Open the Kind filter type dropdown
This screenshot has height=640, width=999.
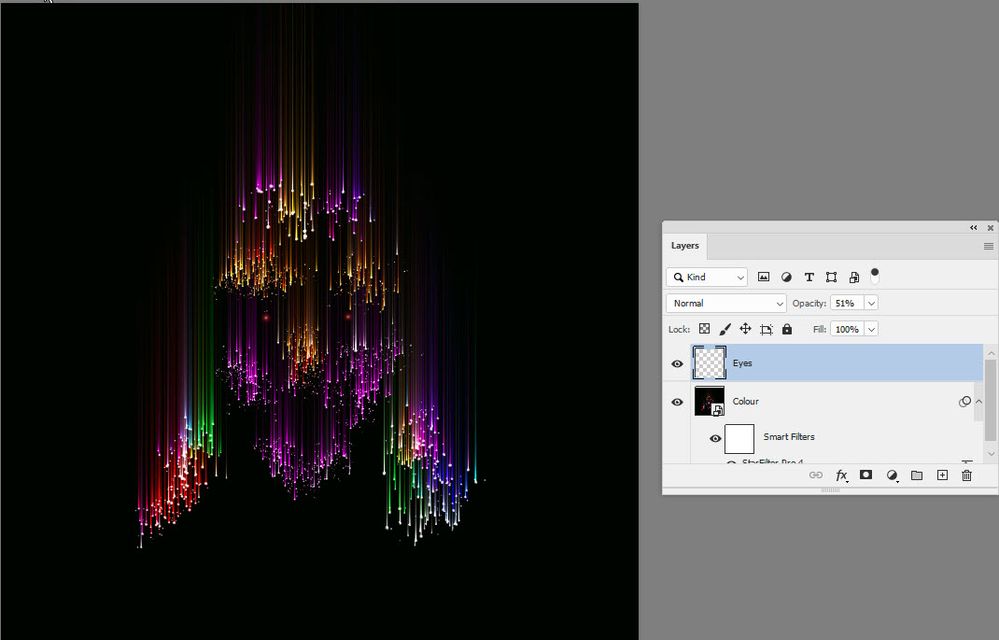pyautogui.click(x=707, y=277)
